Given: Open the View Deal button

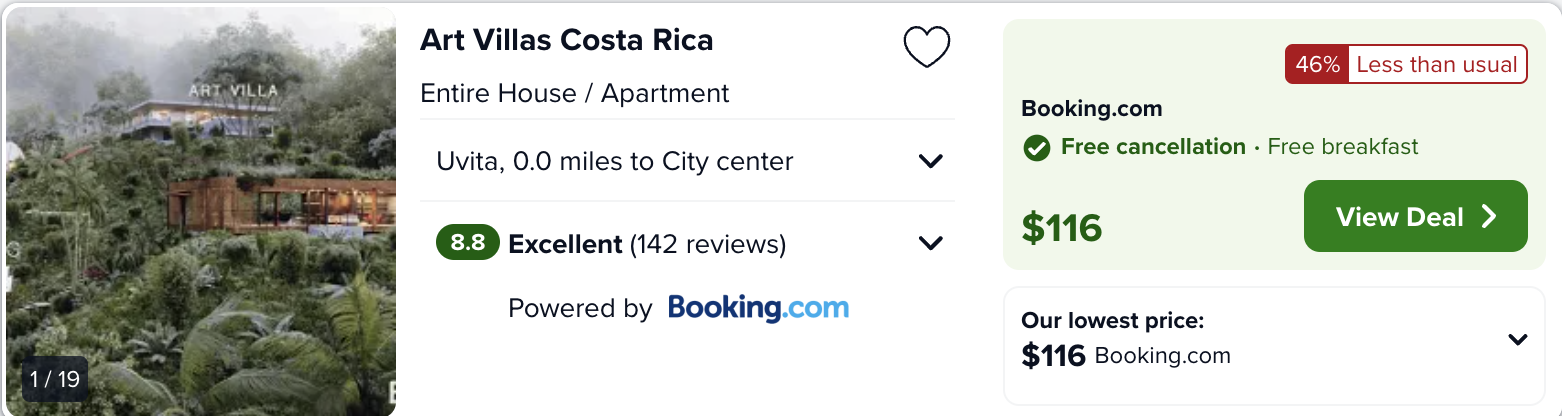Looking at the screenshot, I should (1415, 216).
